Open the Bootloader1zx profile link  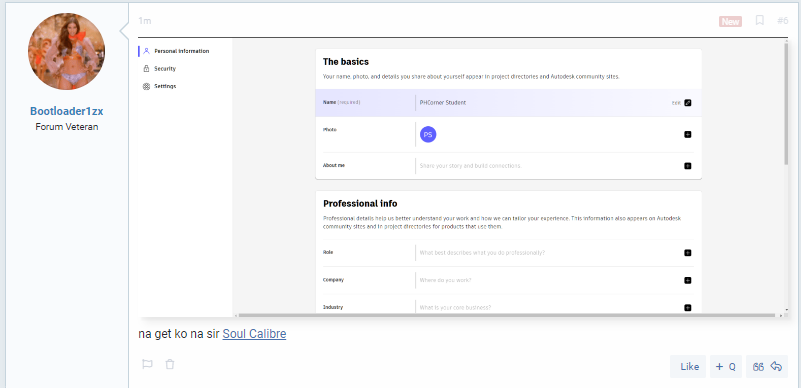click(x=66, y=111)
